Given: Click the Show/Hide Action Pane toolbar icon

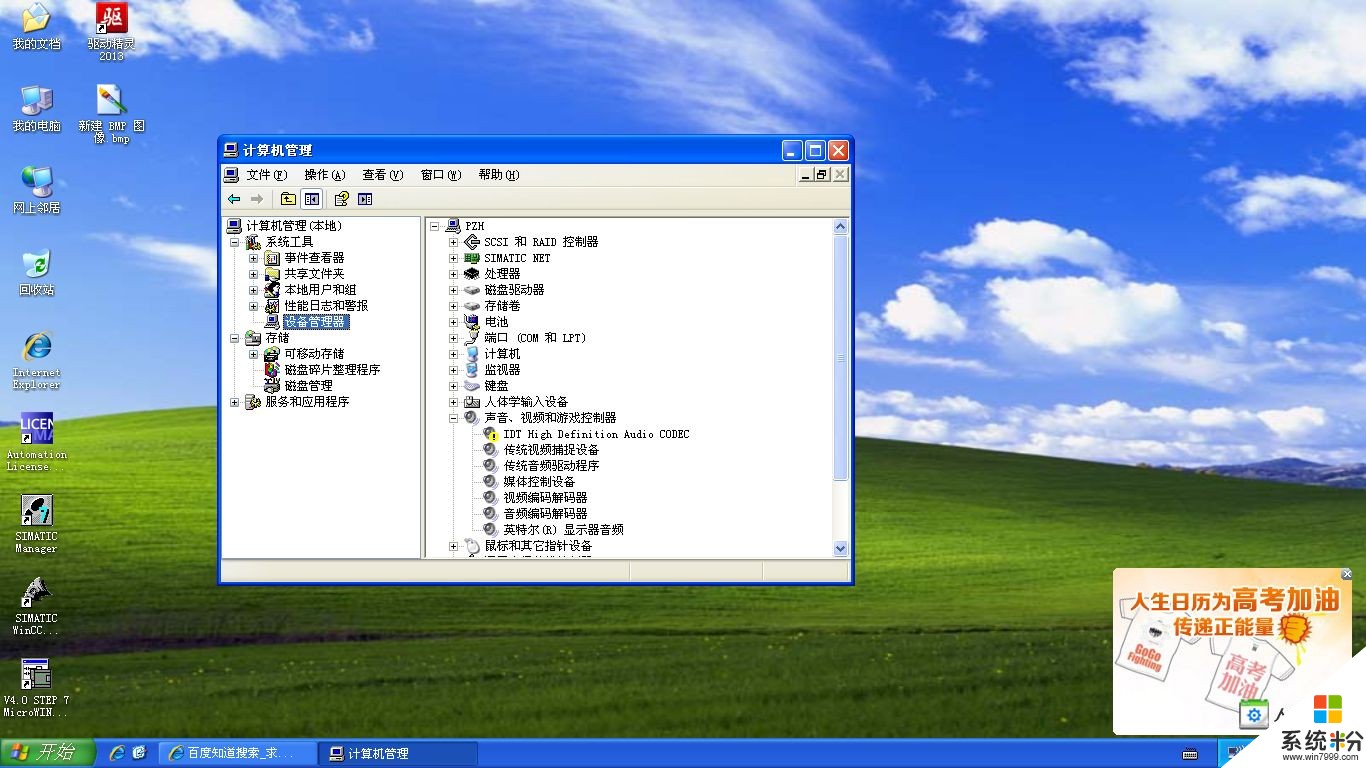Looking at the screenshot, I should click(x=365, y=199).
